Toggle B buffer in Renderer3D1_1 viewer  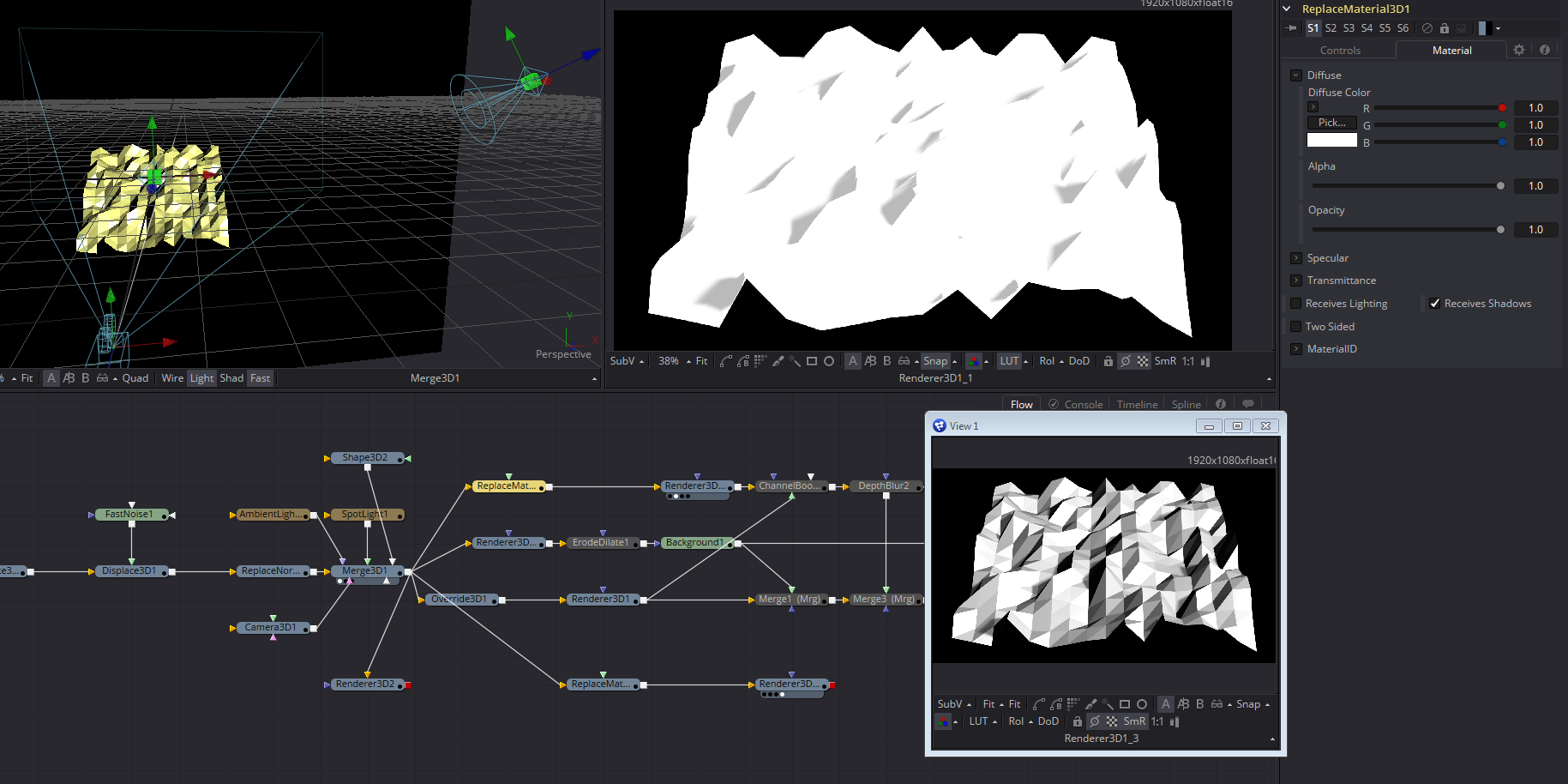point(887,361)
